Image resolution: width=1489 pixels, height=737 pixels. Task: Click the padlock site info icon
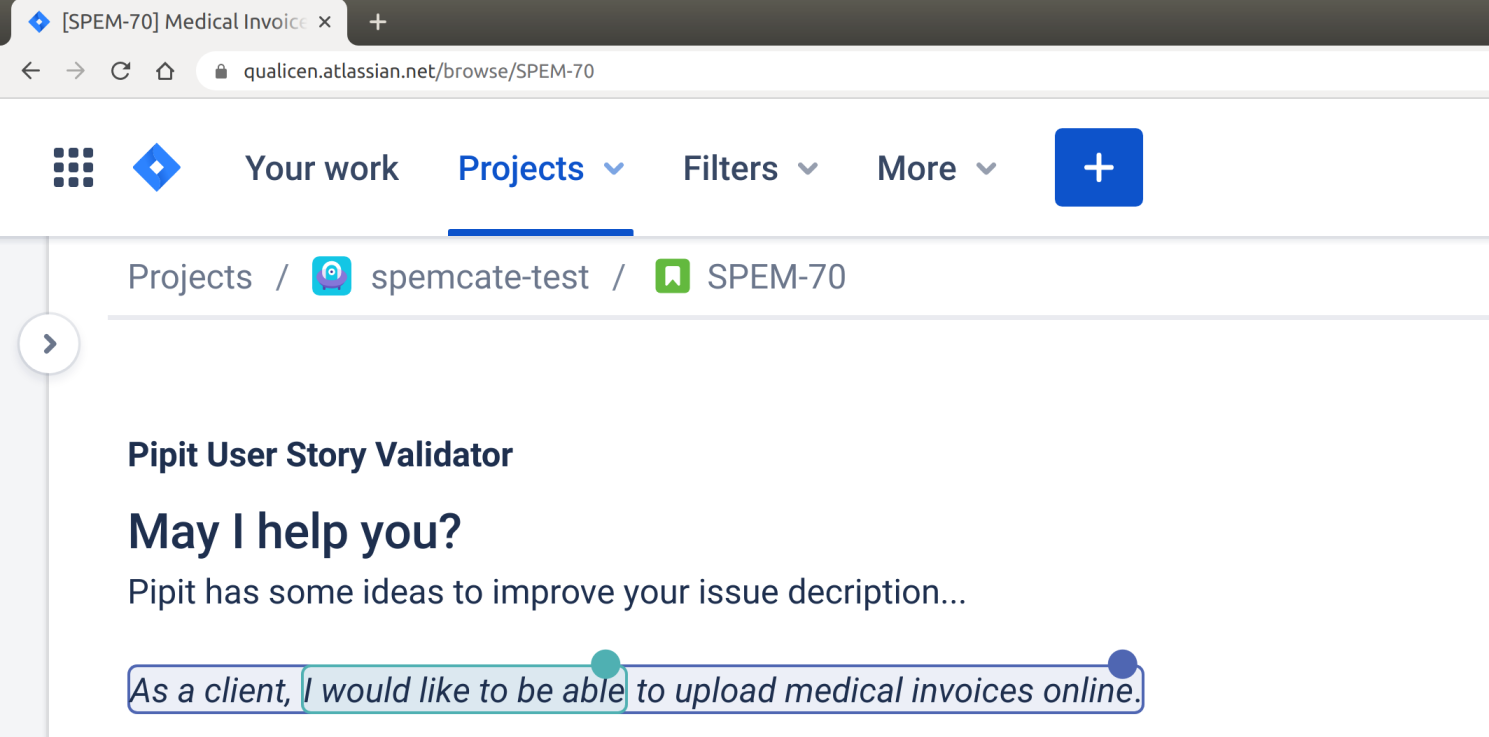pos(221,71)
